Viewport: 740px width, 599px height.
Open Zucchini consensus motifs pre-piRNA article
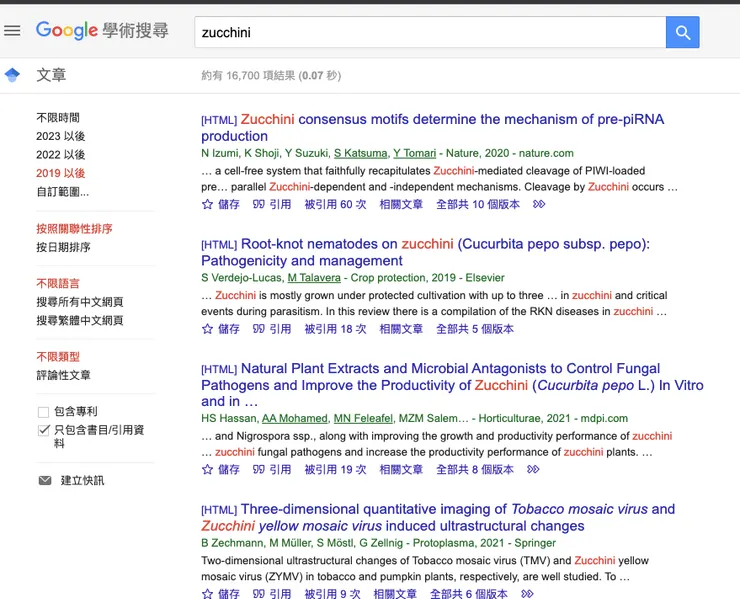[x=433, y=127]
